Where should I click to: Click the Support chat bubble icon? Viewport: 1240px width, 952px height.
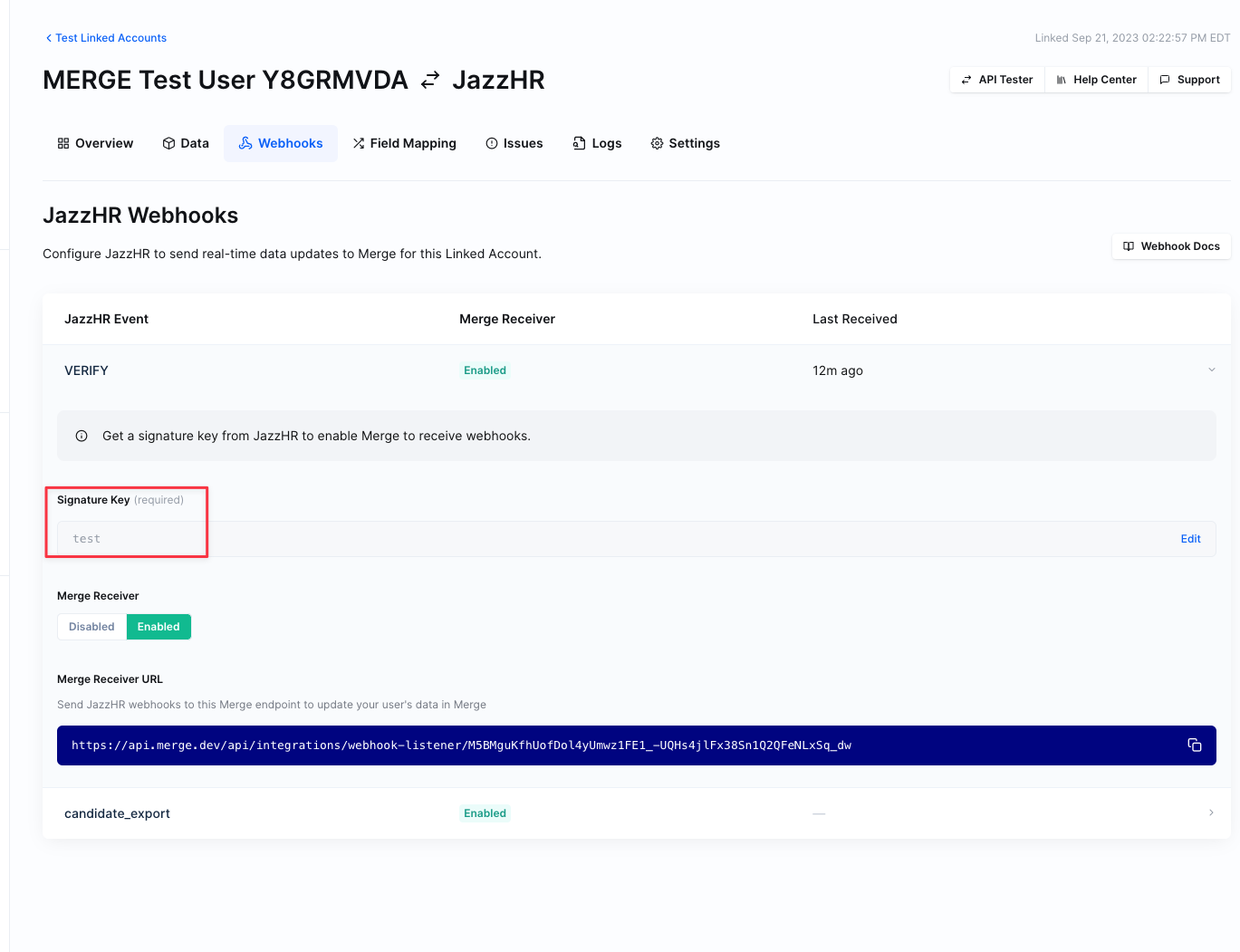pos(1165,80)
